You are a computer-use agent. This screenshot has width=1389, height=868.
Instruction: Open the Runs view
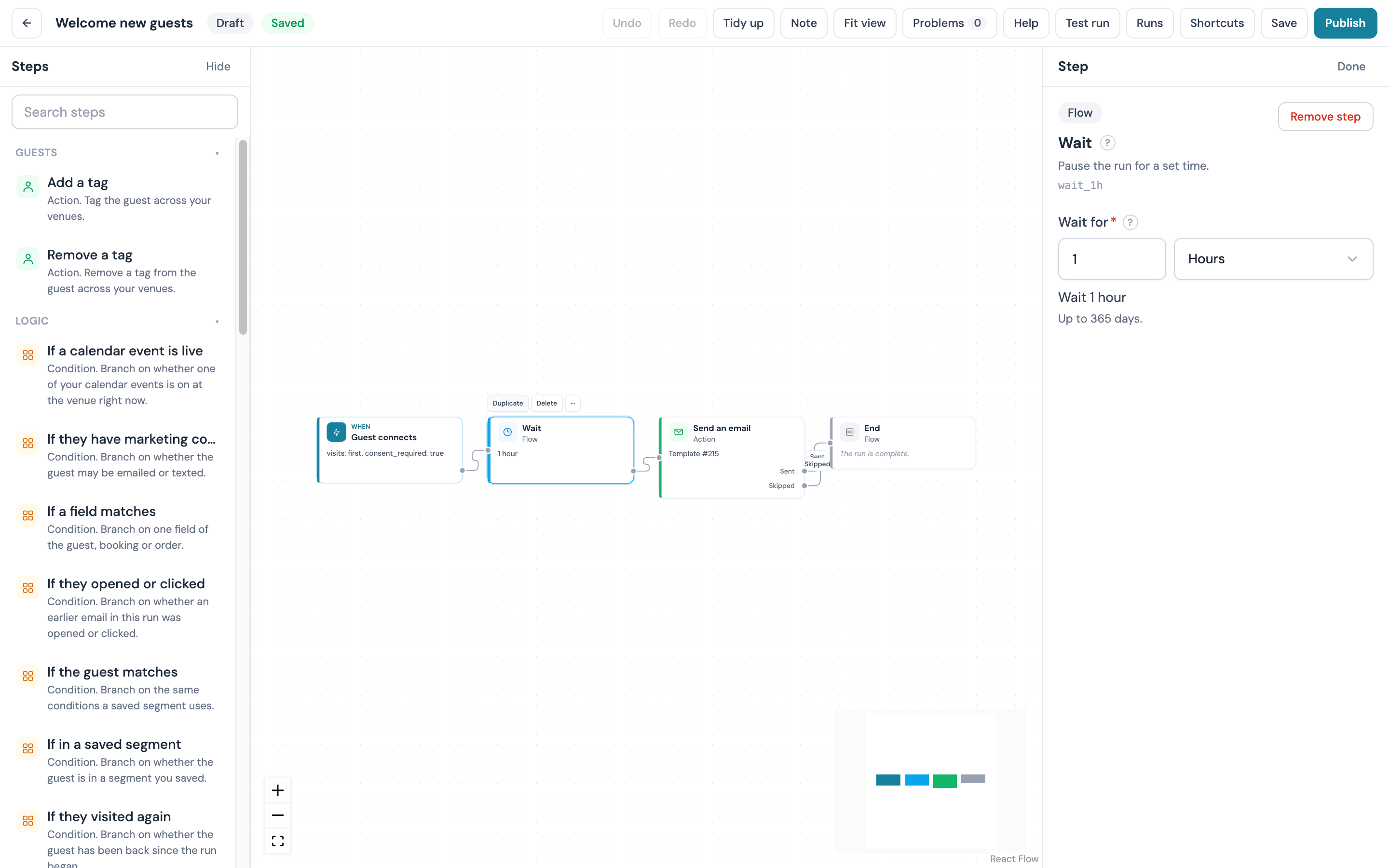click(x=1149, y=23)
